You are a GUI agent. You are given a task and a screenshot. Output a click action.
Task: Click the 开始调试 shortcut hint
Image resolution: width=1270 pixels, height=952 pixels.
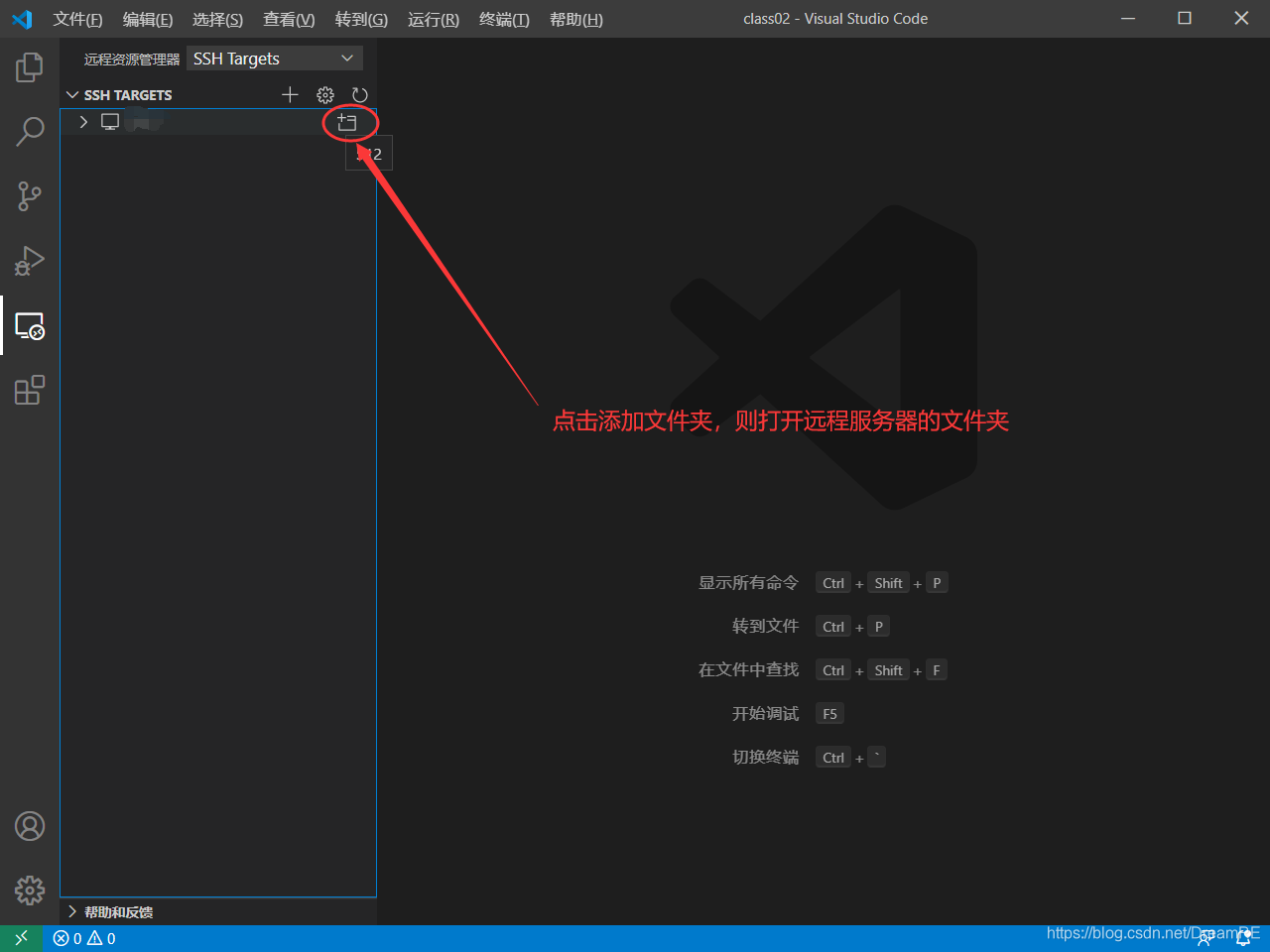pos(765,714)
